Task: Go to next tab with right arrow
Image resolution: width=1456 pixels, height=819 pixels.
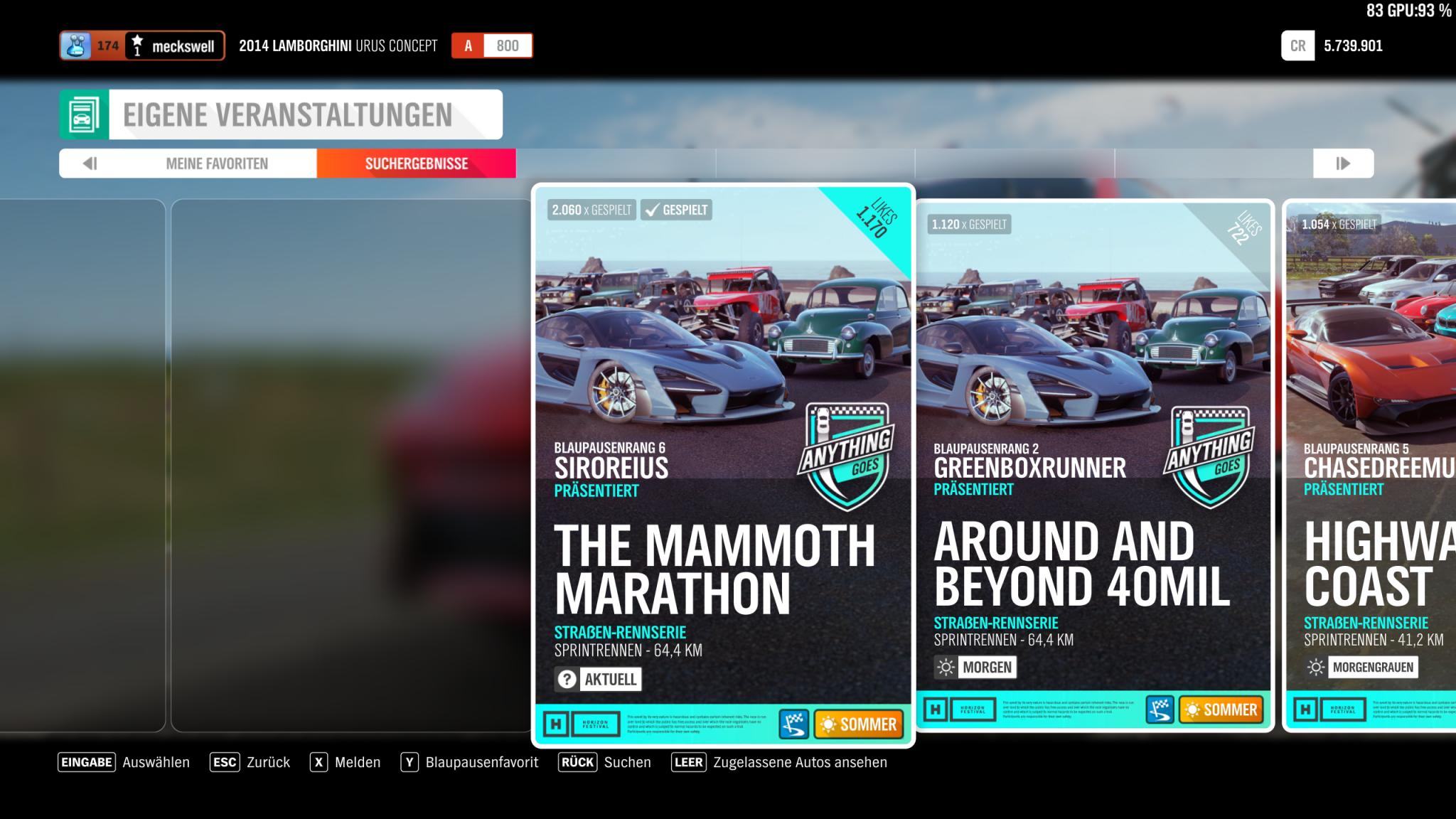Action: (x=1342, y=164)
